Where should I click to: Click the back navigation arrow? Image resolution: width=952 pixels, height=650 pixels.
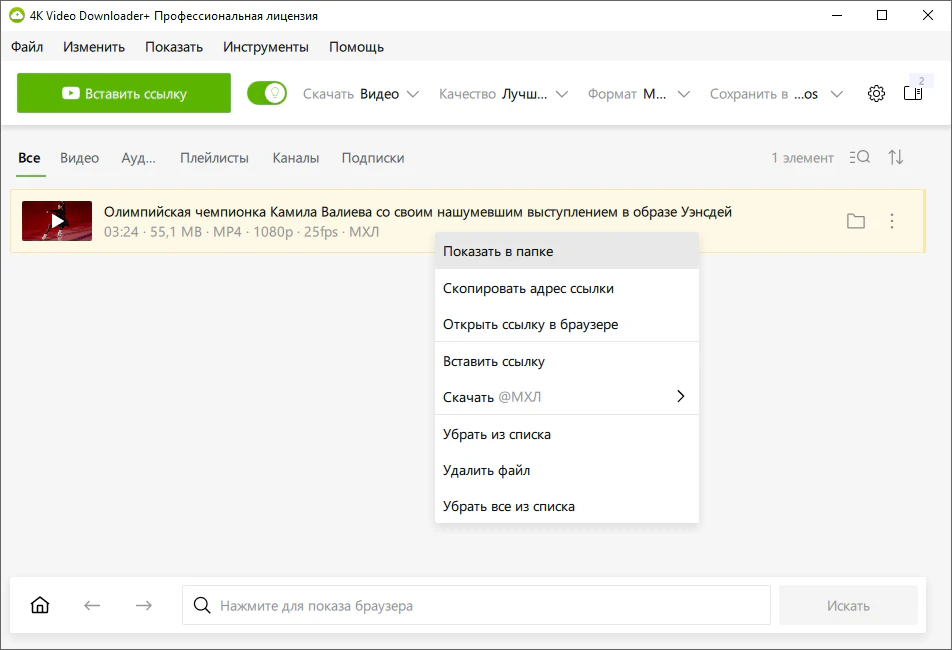pyautogui.click(x=92, y=604)
